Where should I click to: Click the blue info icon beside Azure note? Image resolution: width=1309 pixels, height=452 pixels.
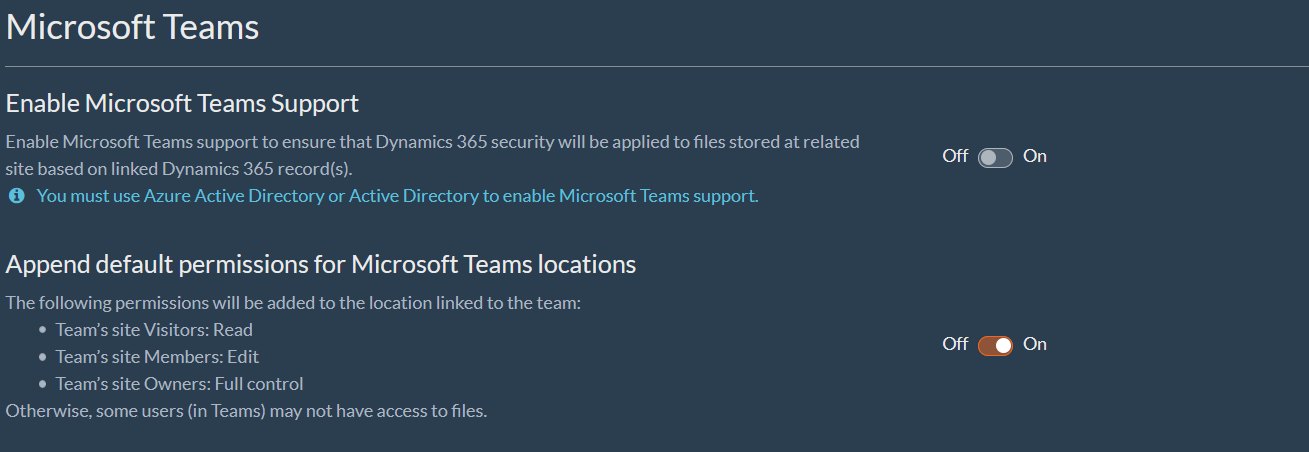(16, 196)
